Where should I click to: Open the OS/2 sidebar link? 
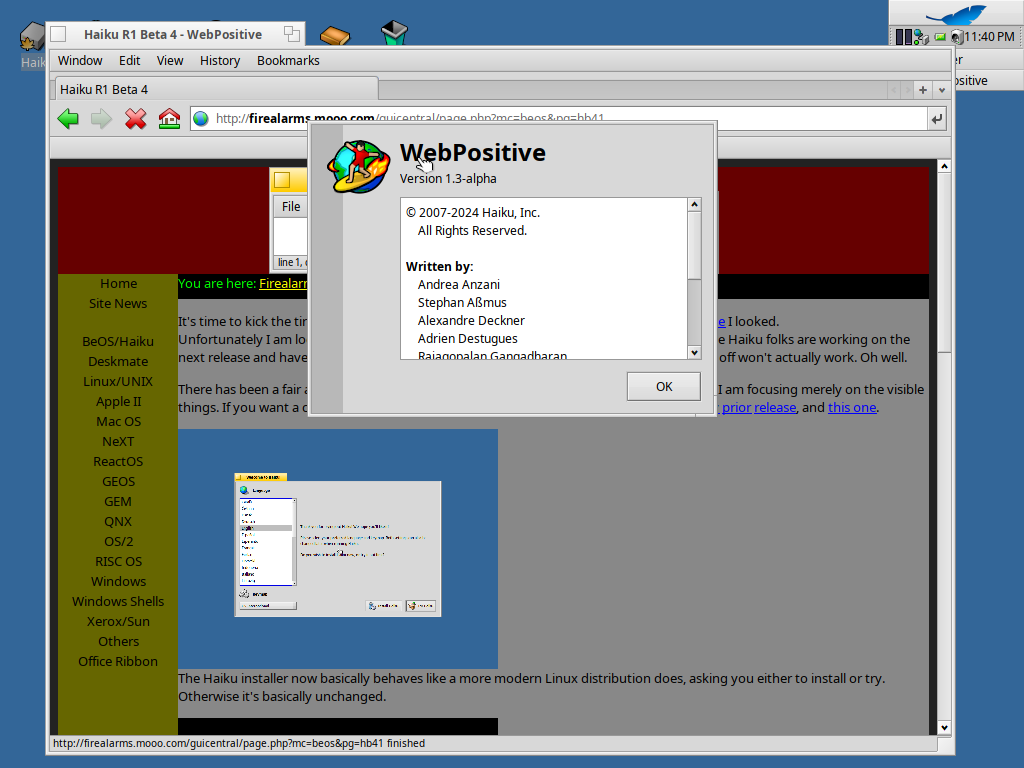click(x=118, y=541)
